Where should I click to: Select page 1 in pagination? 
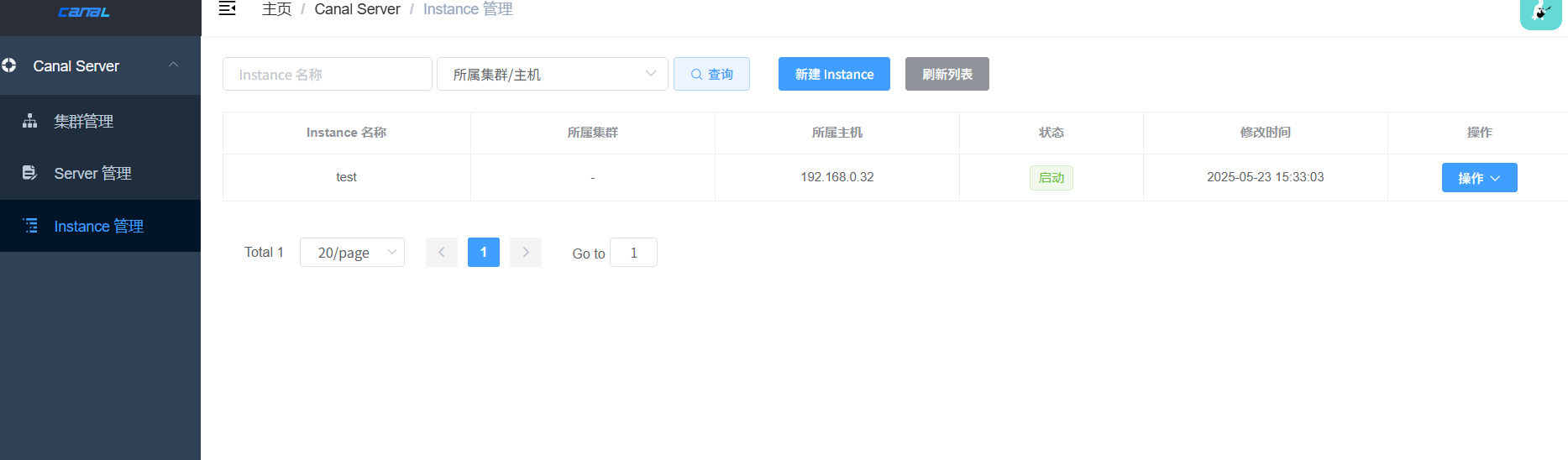click(484, 252)
